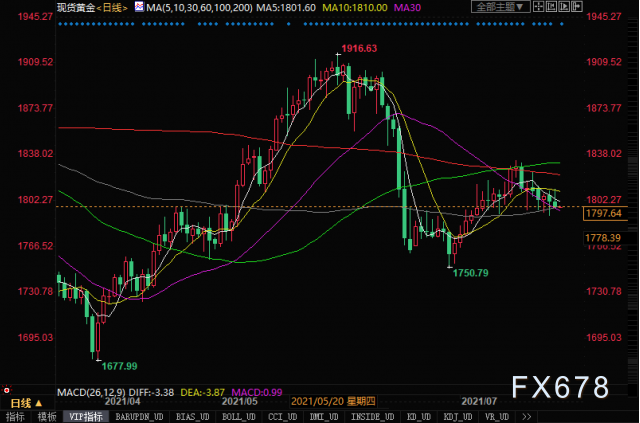The image size is (640, 423).
Task: Select the BARUPDN_UD indicator tab
Action: click(139, 417)
